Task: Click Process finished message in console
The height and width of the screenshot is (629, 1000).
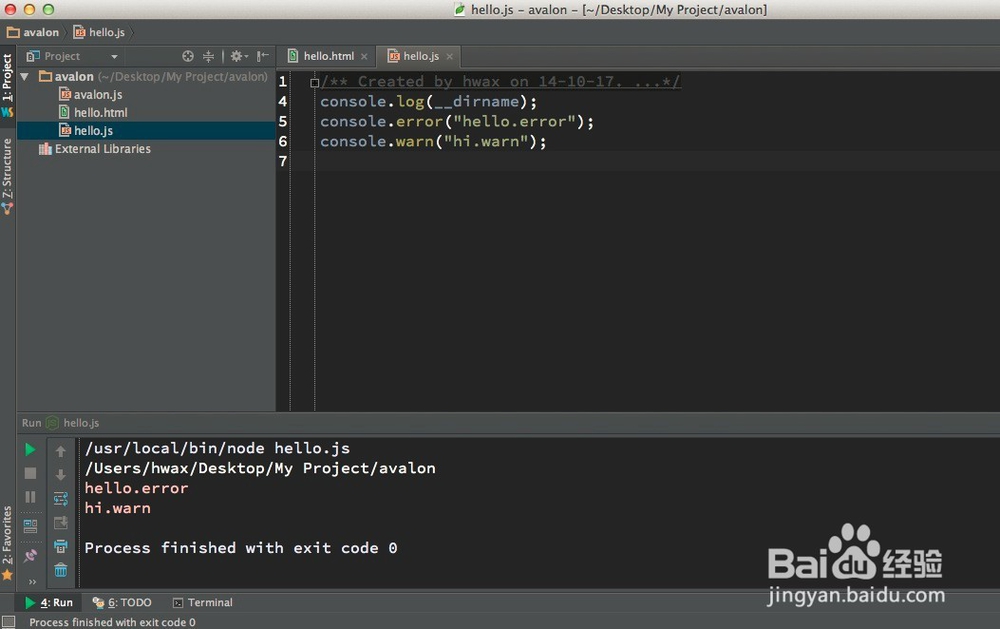Action: point(240,548)
